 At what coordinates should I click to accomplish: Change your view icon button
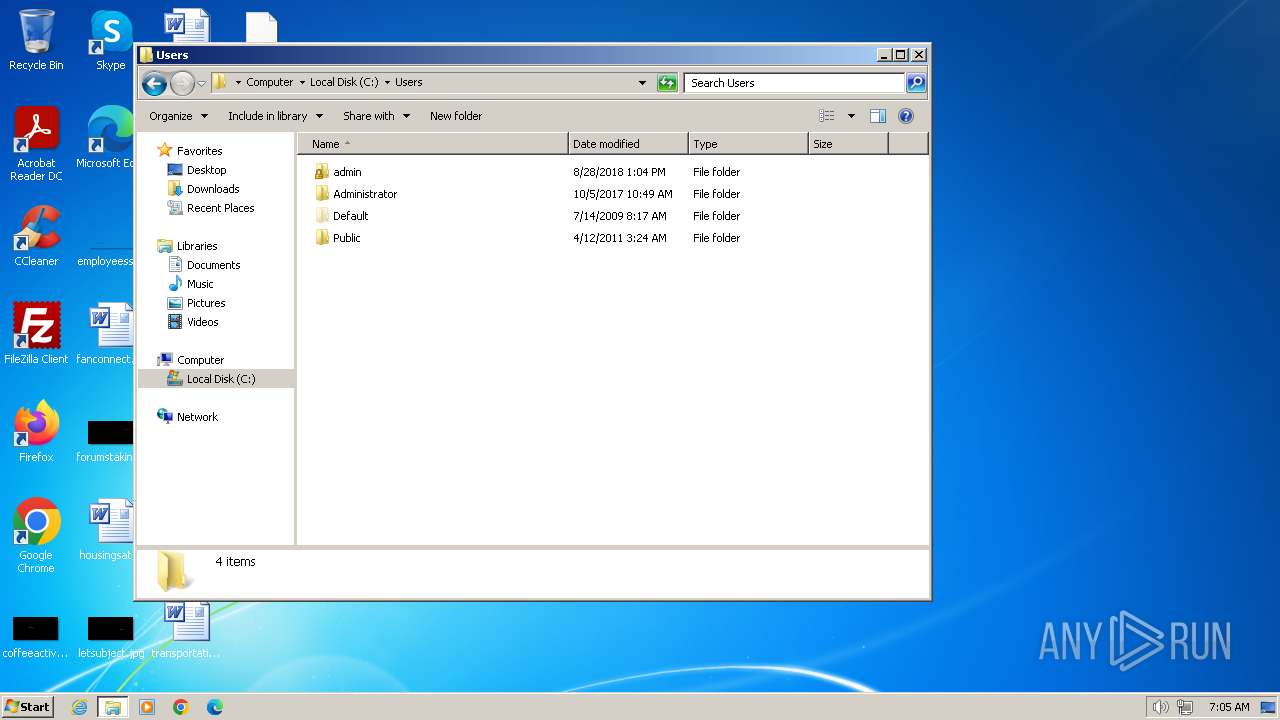click(x=826, y=116)
